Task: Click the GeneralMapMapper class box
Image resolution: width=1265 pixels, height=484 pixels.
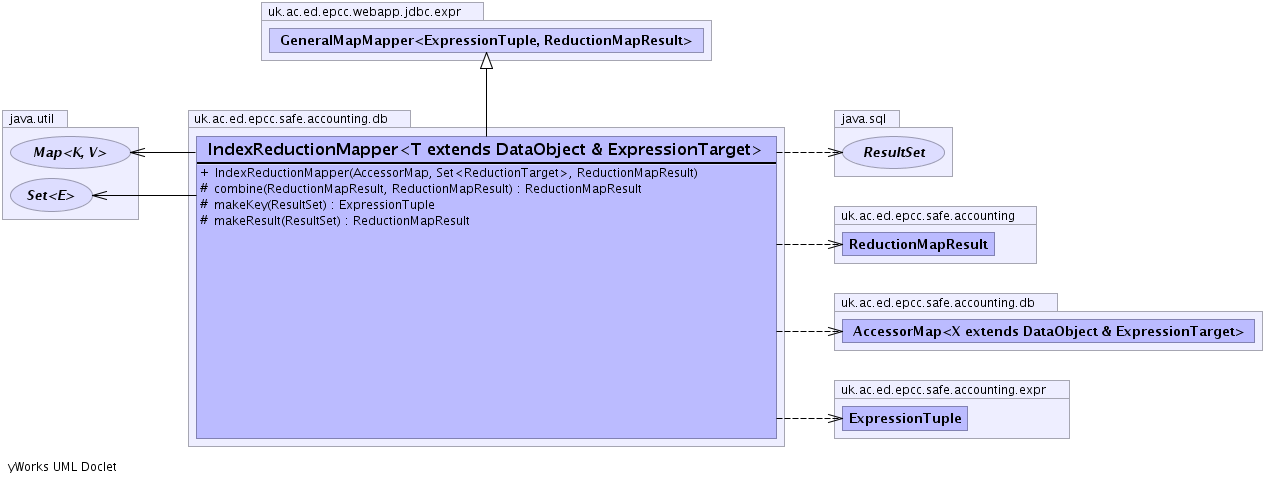Action: coord(486,40)
